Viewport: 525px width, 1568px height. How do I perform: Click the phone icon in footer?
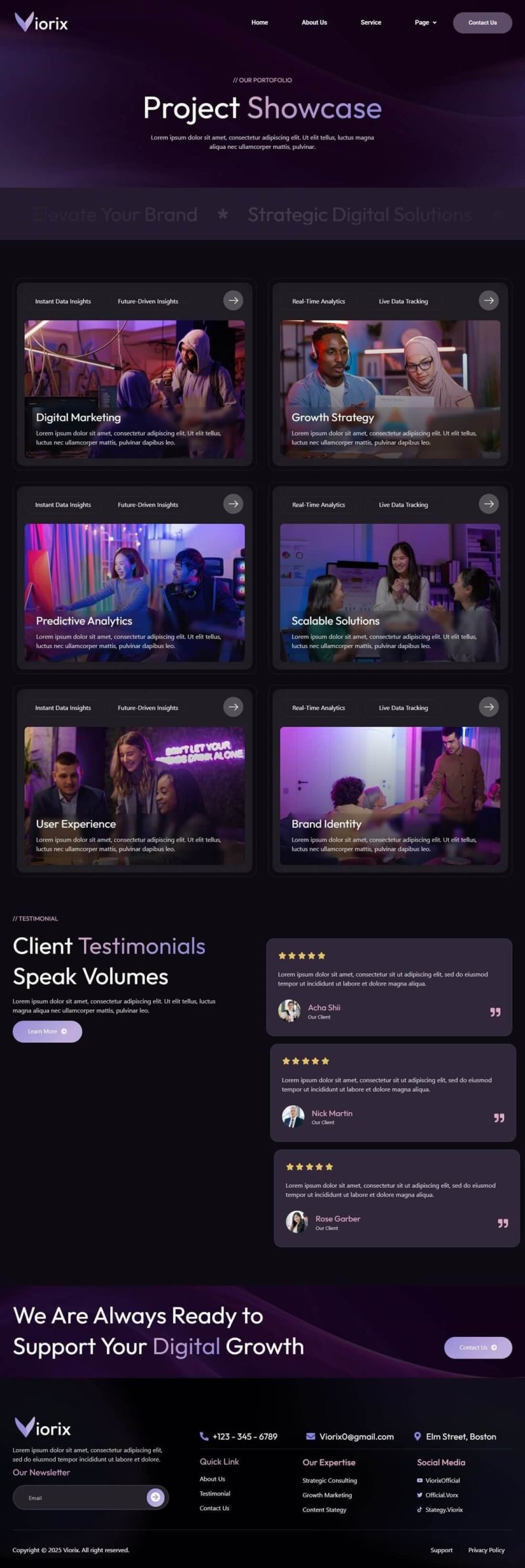point(204,1436)
